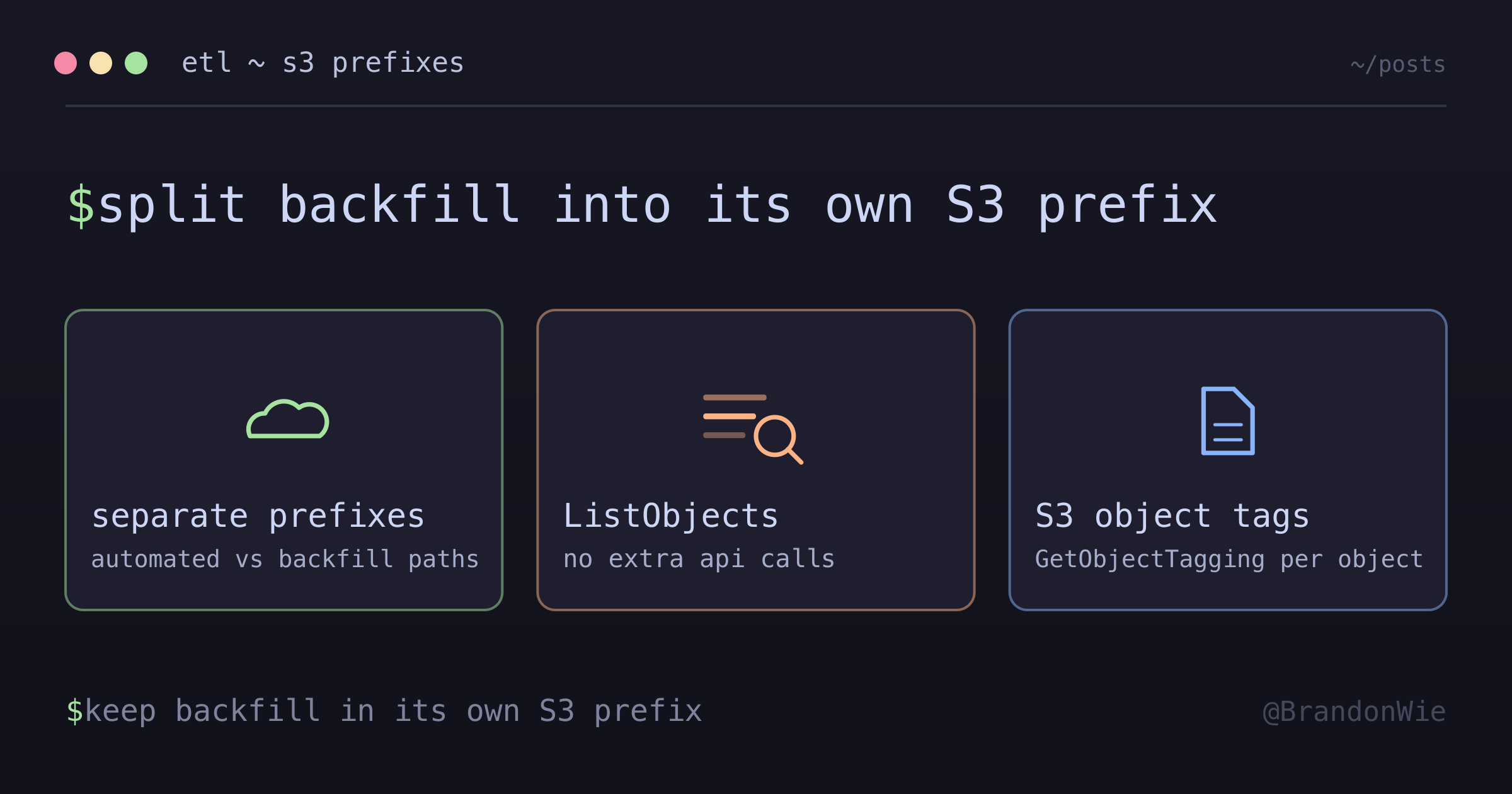Viewport: 1512px width, 794px height.
Task: Select the "S3 object tags" card title
Action: (1172, 517)
